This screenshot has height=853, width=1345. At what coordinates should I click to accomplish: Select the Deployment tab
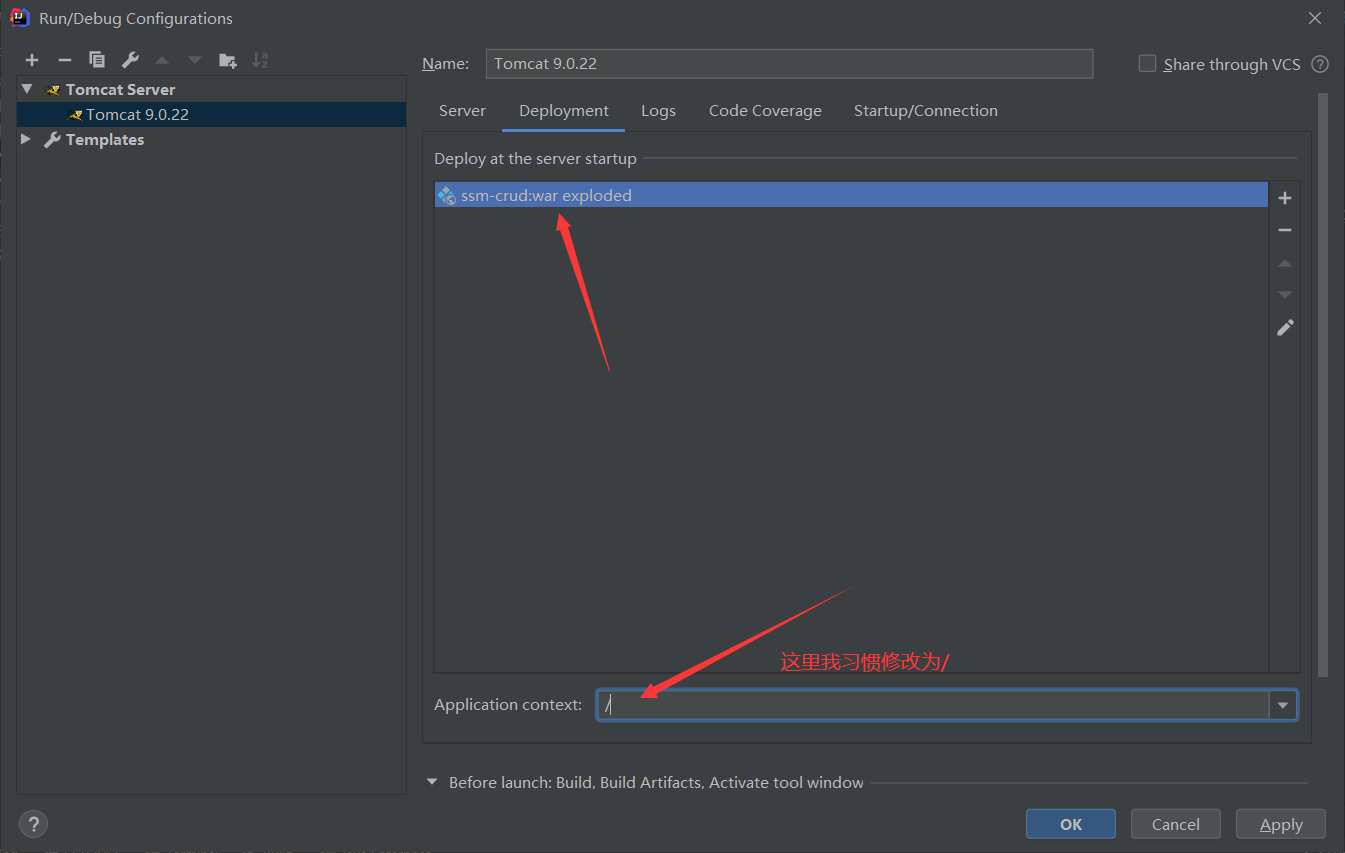pyautogui.click(x=564, y=111)
